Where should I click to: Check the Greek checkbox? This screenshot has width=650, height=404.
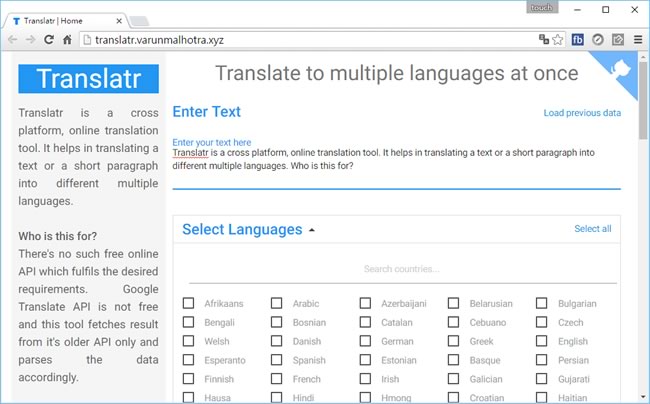pos(454,341)
